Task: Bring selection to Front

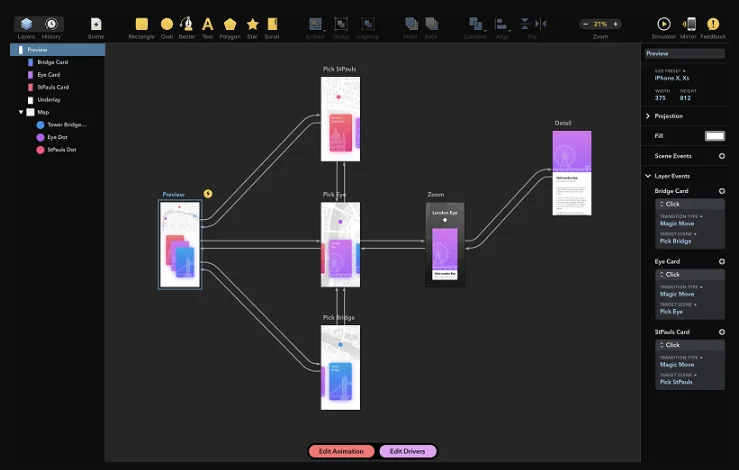Action: 411,24
